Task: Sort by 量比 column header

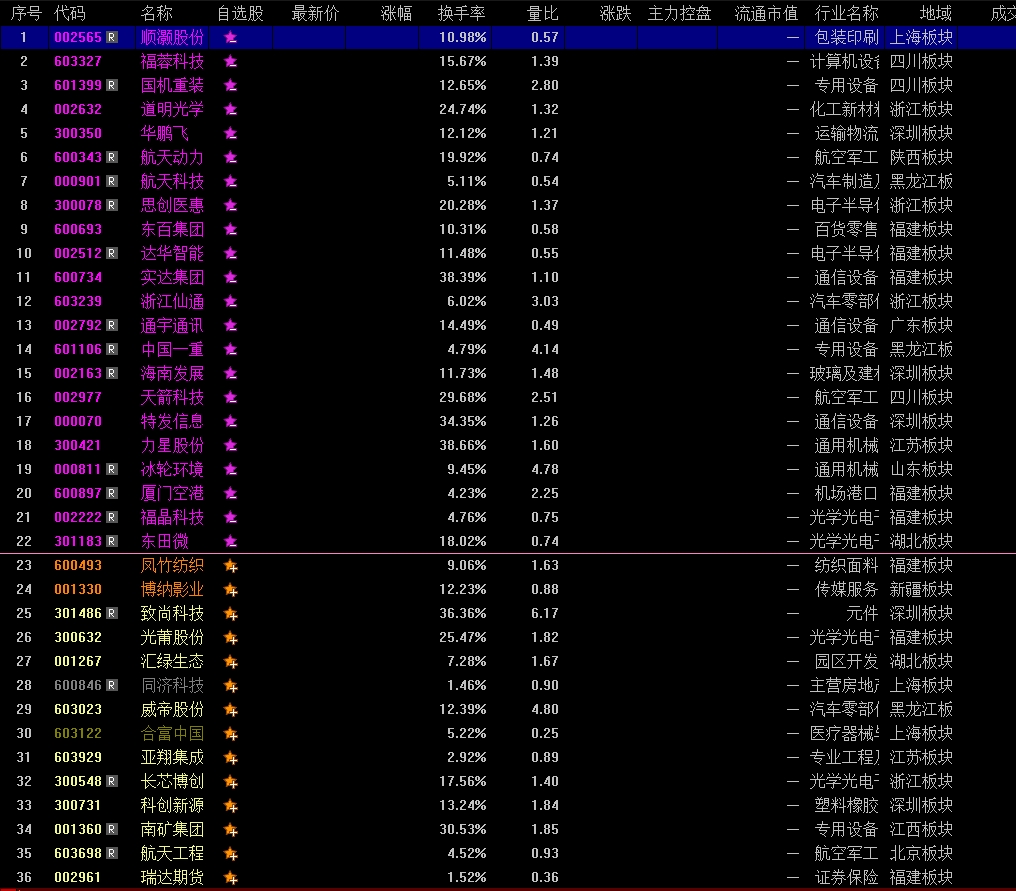Action: (542, 13)
